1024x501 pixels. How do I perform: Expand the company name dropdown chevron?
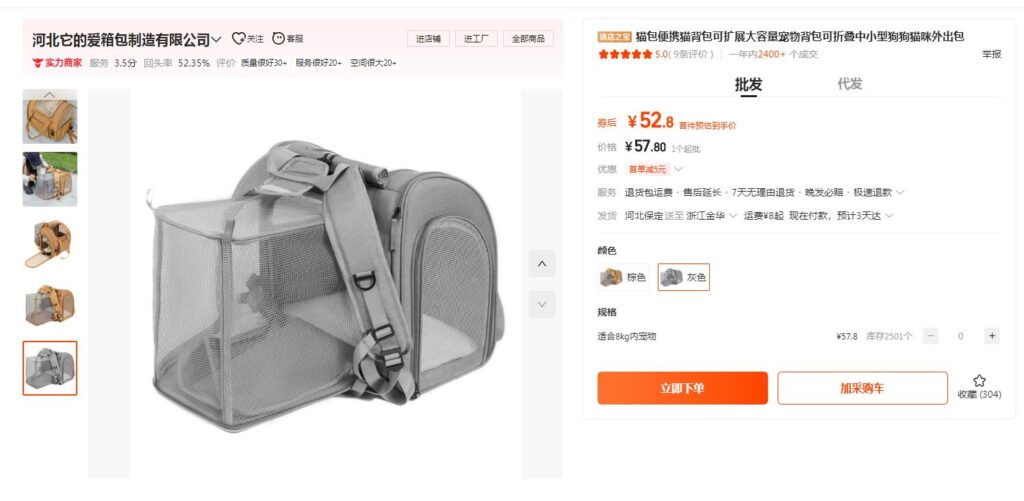[217, 40]
